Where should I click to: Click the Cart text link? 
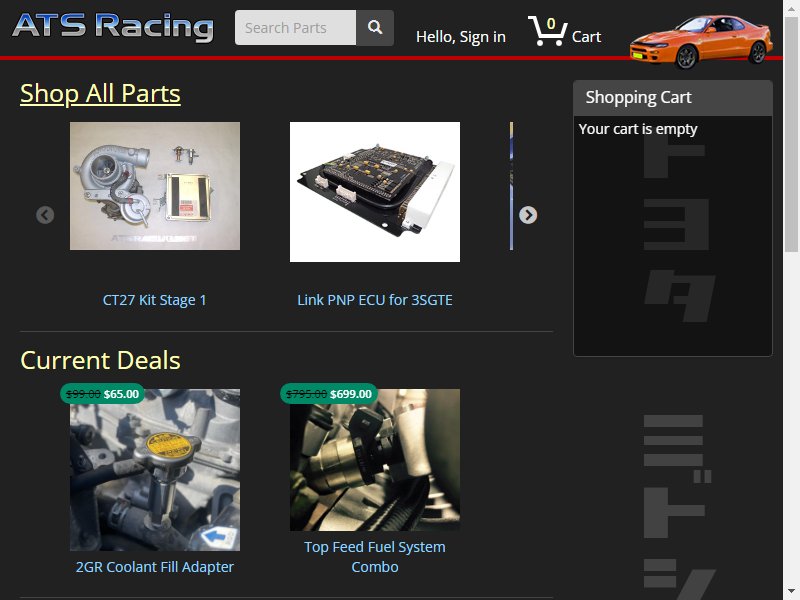(586, 37)
